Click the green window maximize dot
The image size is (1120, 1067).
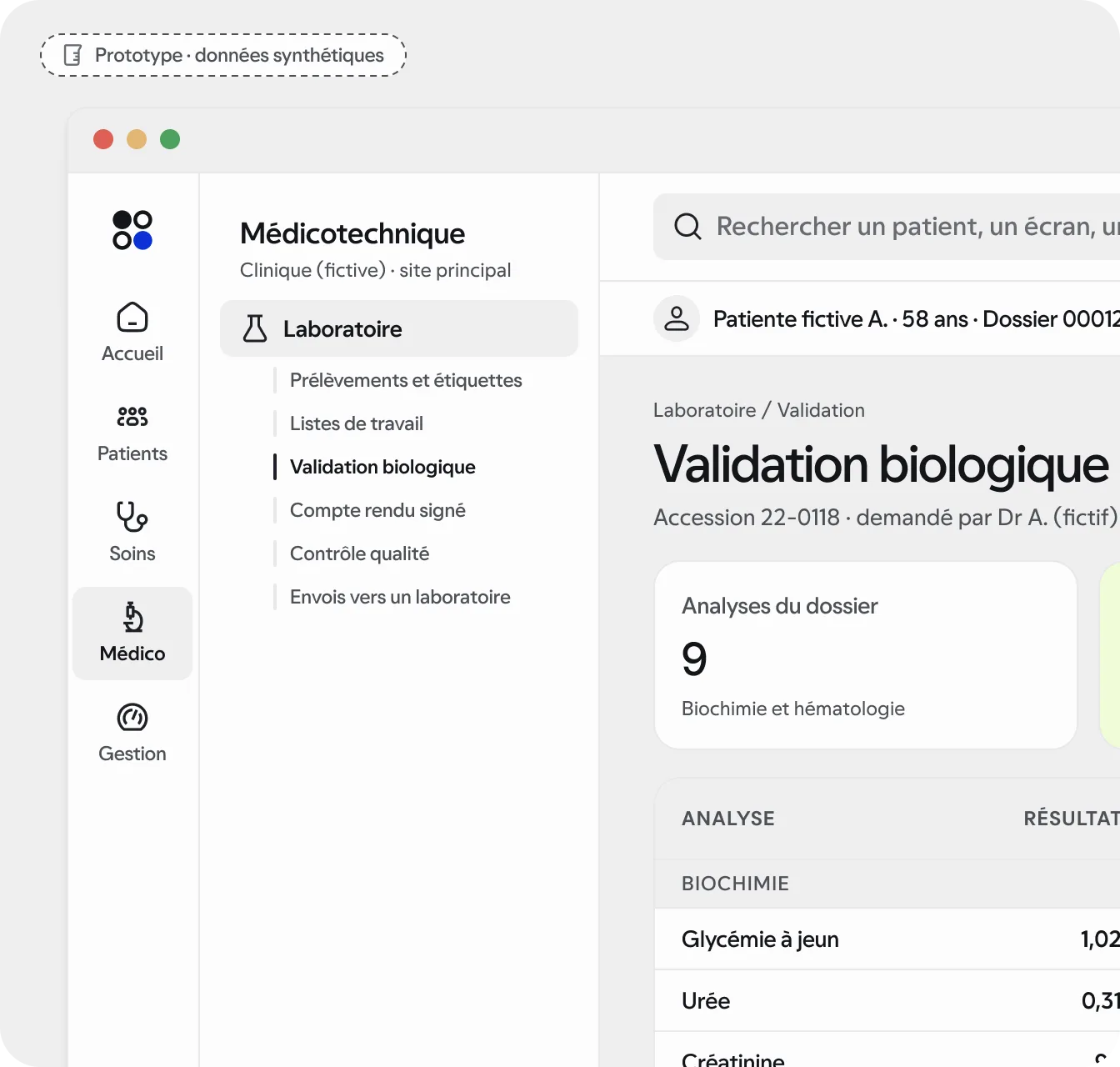tap(170, 139)
